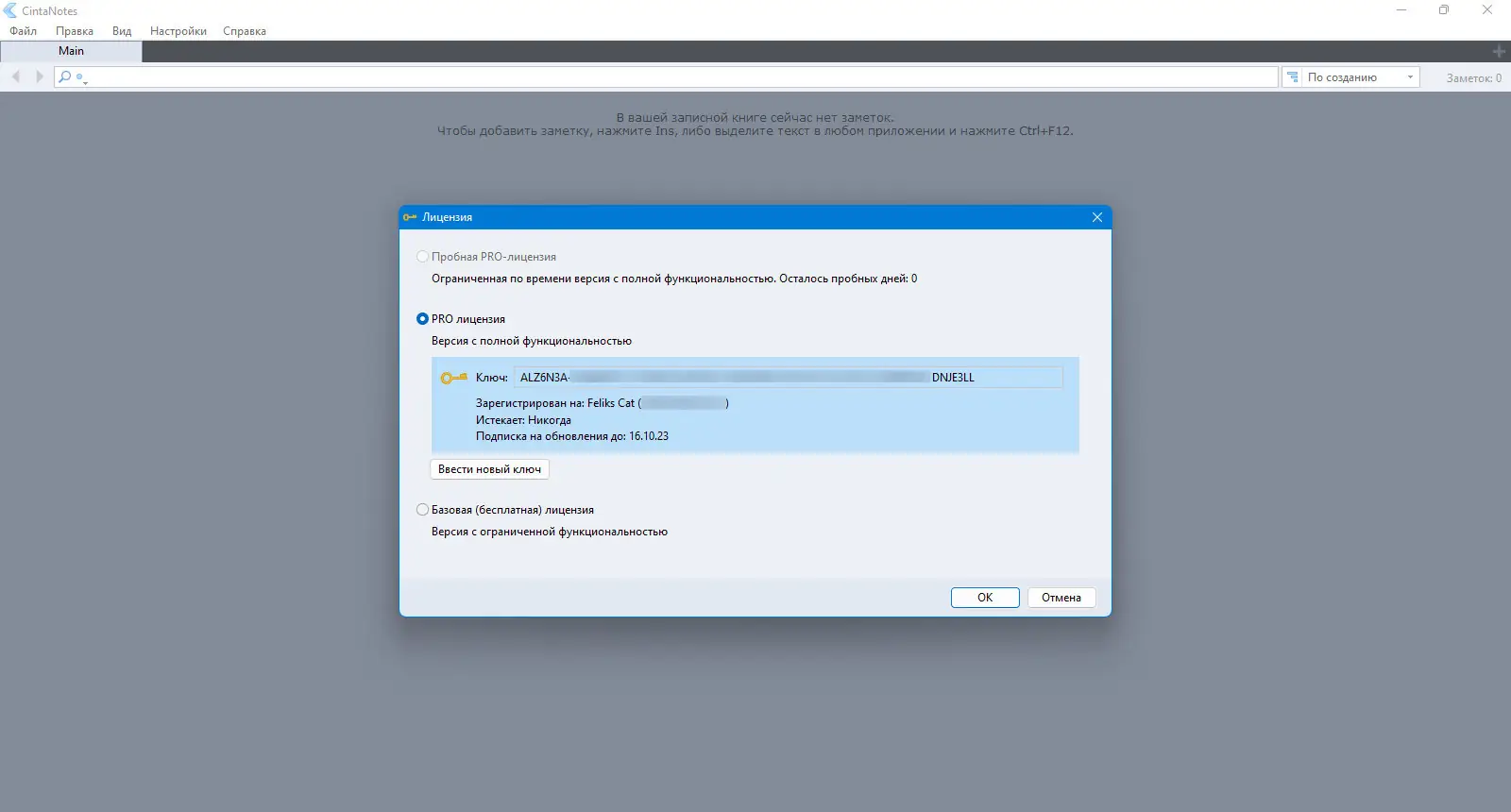Confirm the license dialog with OK
The width and height of the screenshot is (1511, 812).
point(985,598)
